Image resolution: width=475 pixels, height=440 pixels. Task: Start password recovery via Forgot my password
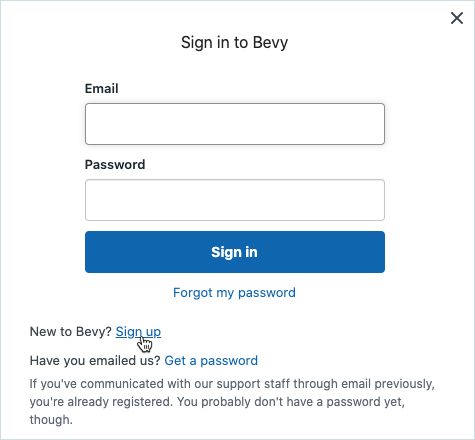click(x=234, y=293)
